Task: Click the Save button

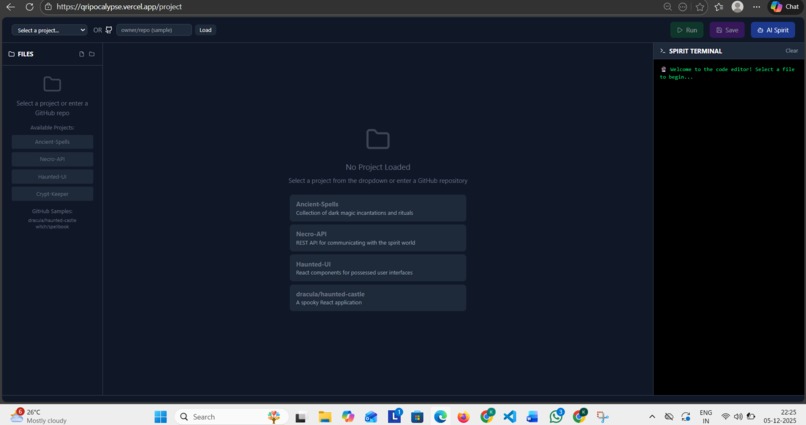Action: coord(727,30)
